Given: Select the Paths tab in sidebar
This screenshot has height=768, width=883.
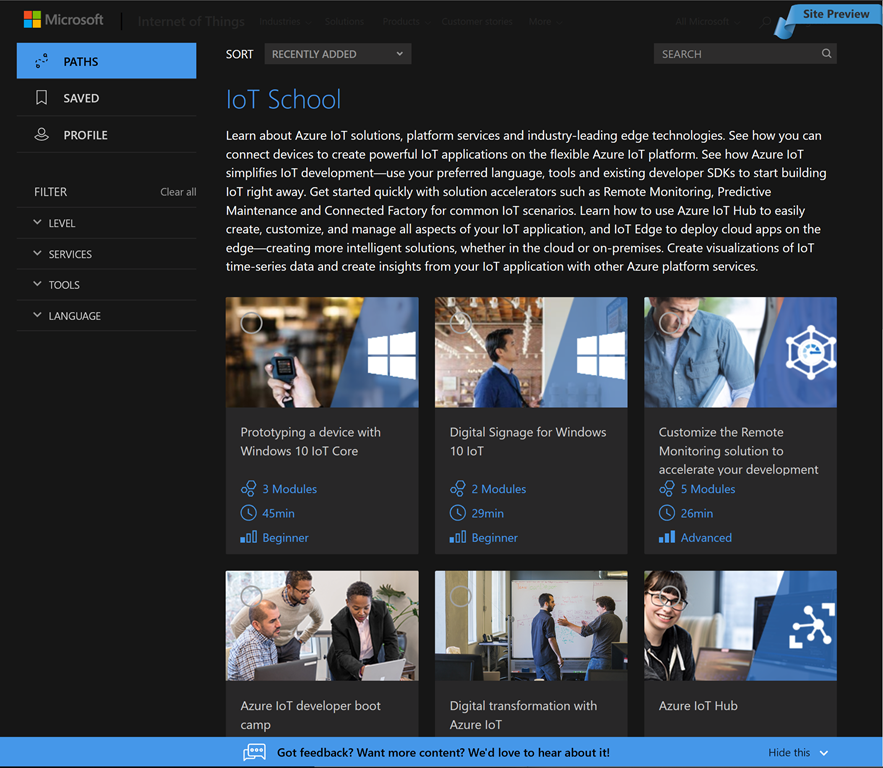Looking at the screenshot, I should pos(106,62).
